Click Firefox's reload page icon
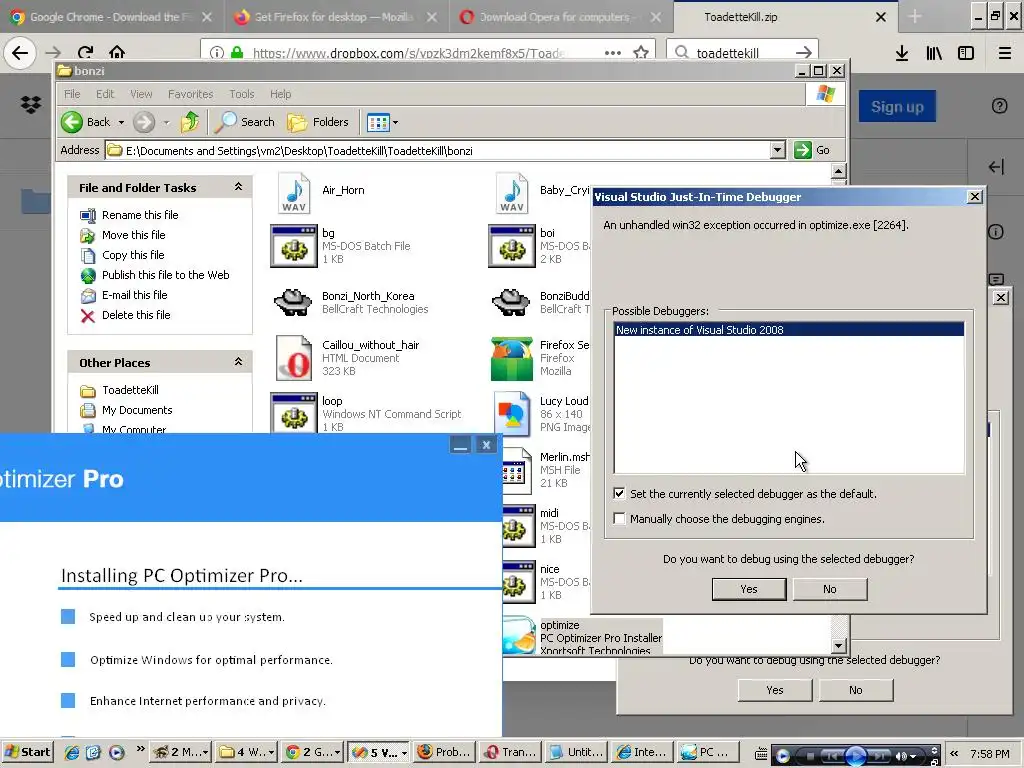This screenshot has width=1024, height=768. point(86,52)
